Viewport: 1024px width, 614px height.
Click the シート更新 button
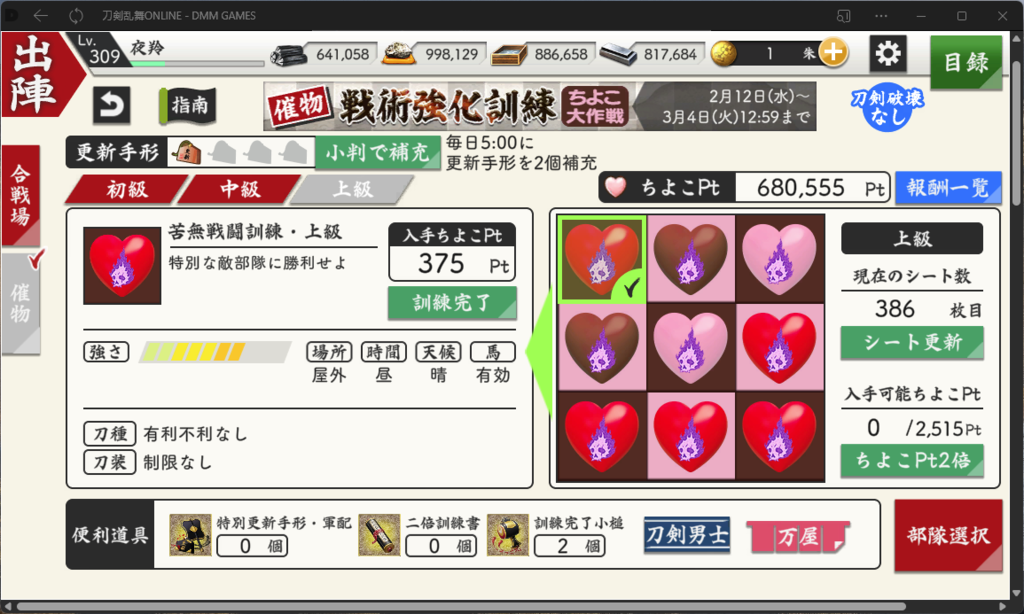[x=912, y=342]
